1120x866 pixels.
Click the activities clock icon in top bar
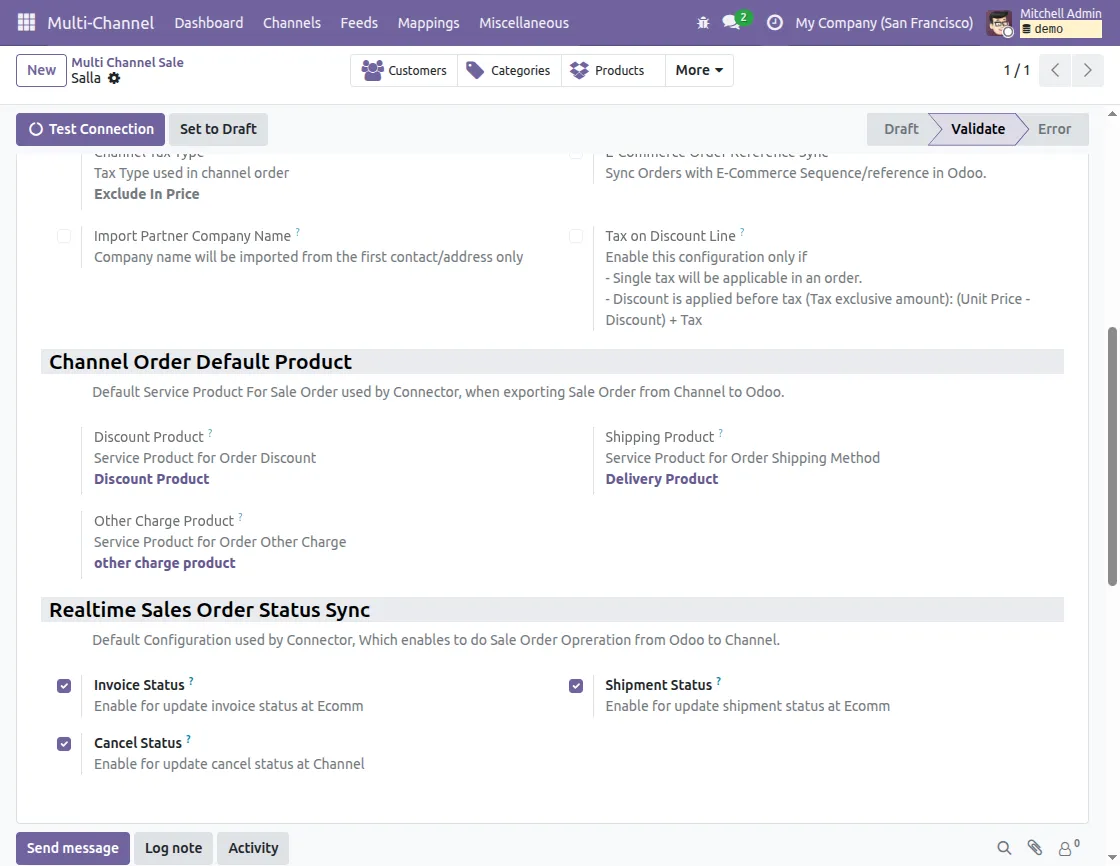pyautogui.click(x=773, y=22)
